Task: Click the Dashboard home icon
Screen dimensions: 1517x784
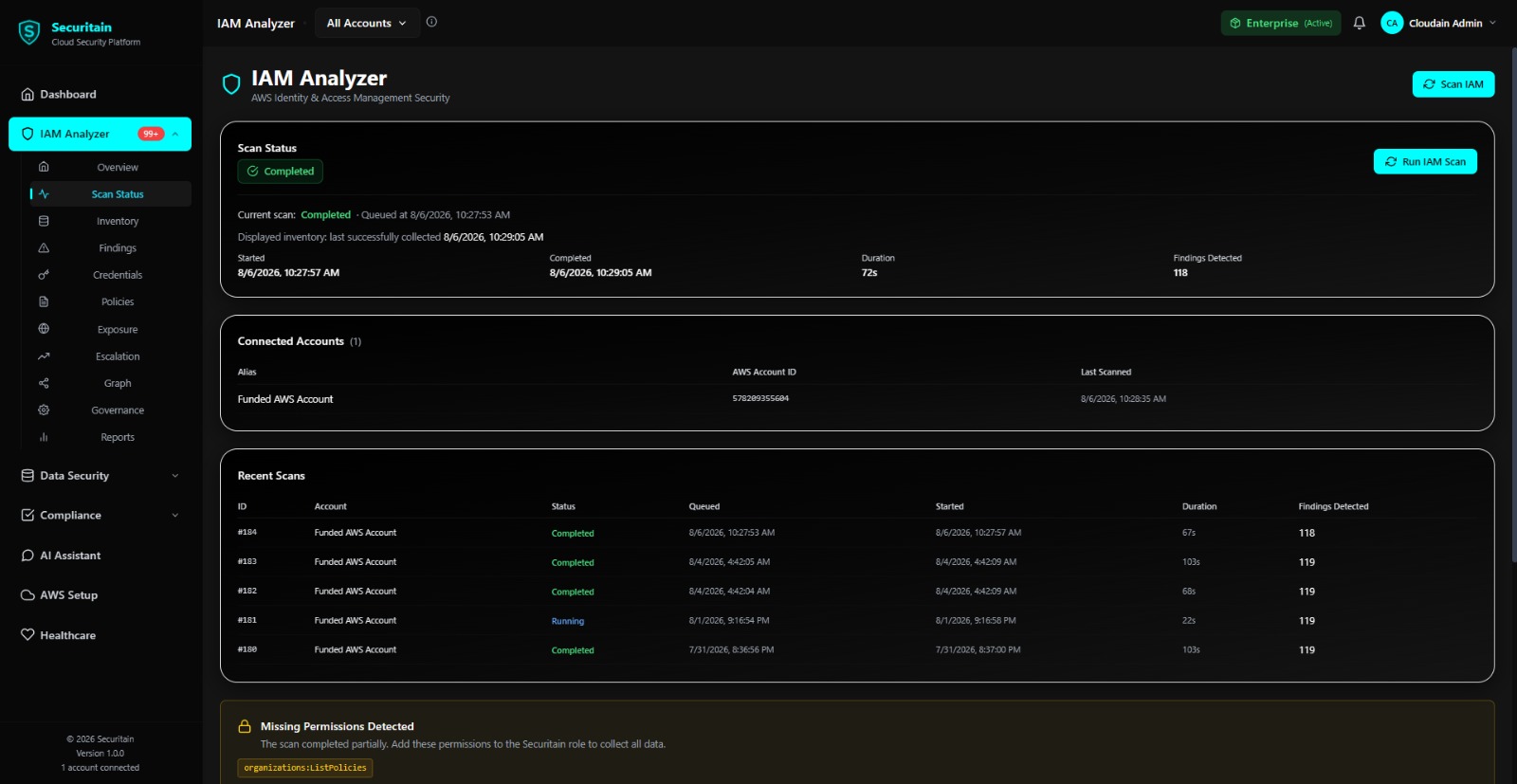Action: tap(27, 94)
